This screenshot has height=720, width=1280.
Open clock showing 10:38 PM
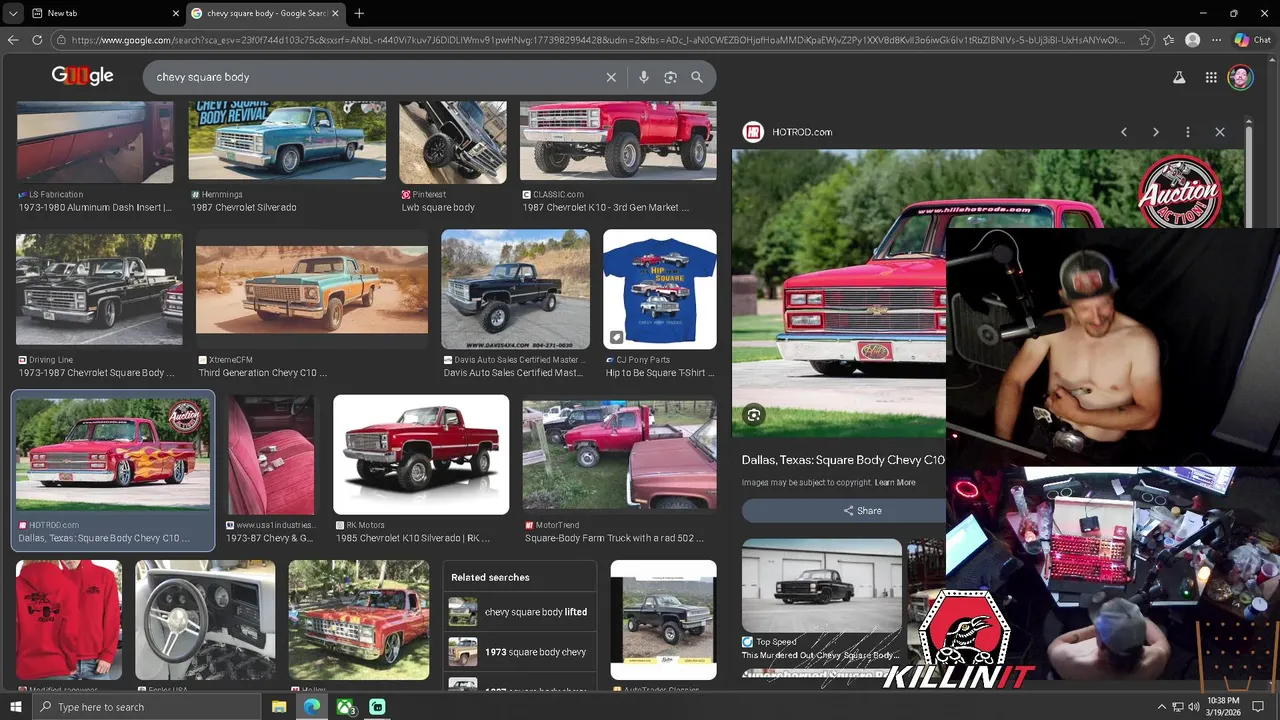point(1223,706)
